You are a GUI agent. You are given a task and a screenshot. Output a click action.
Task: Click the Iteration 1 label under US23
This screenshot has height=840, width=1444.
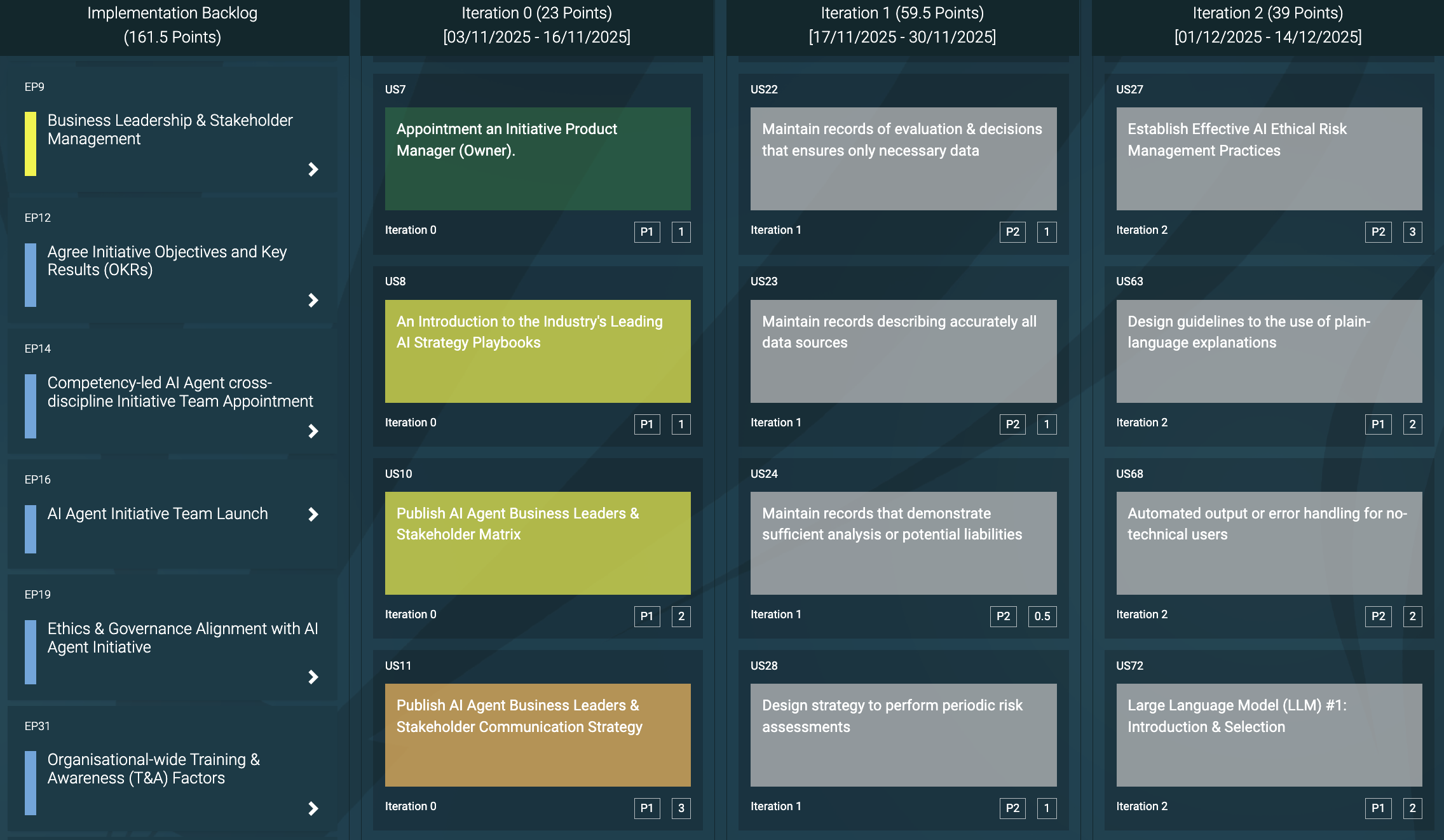click(x=775, y=423)
